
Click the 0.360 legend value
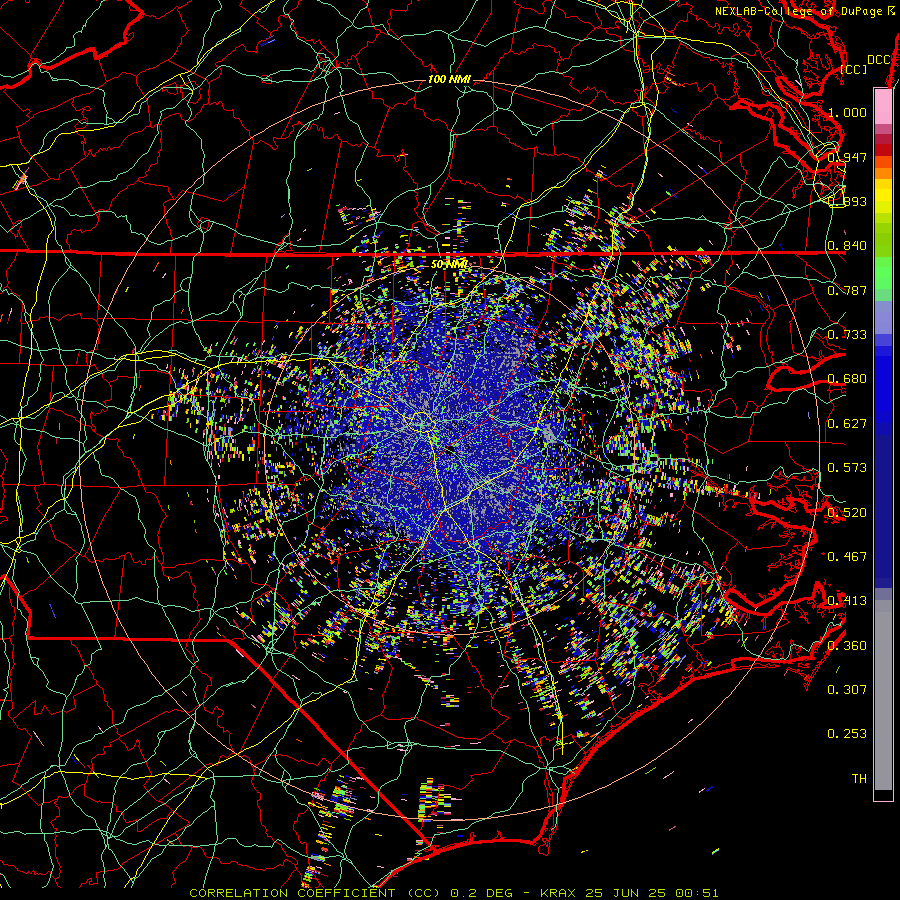pyautogui.click(x=847, y=646)
